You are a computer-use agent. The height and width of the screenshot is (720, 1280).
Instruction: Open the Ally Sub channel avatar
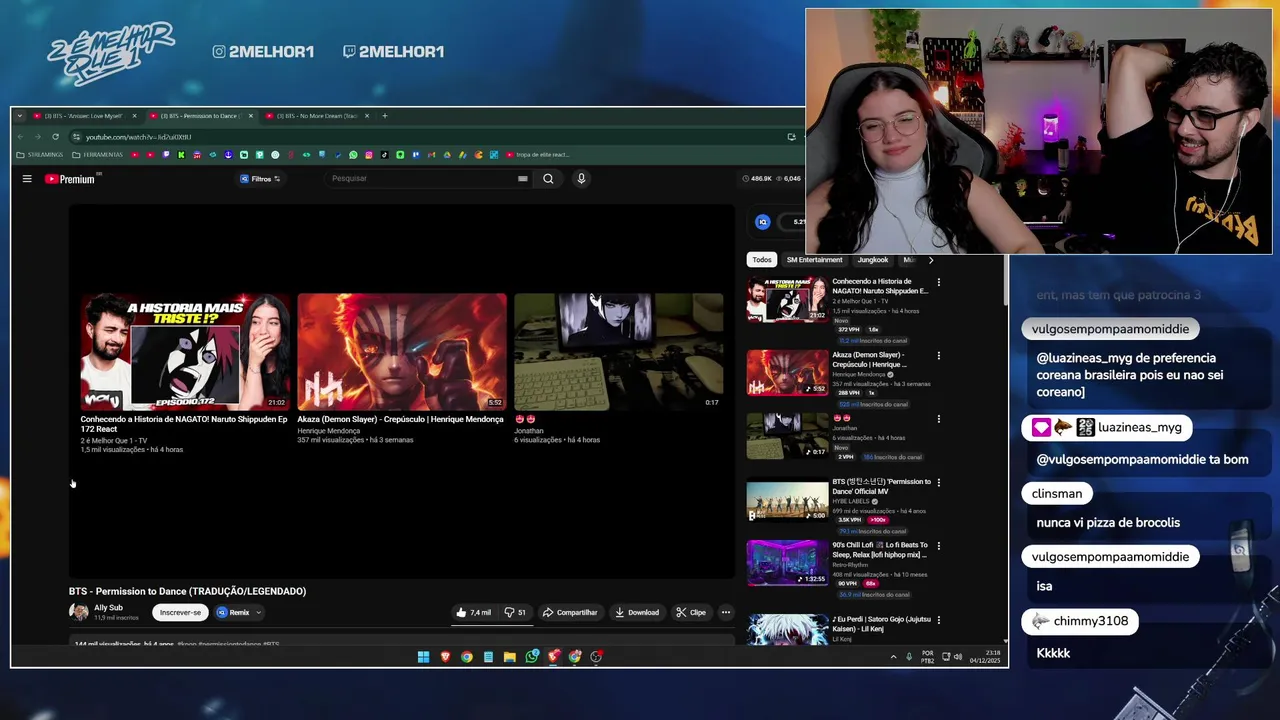click(79, 612)
